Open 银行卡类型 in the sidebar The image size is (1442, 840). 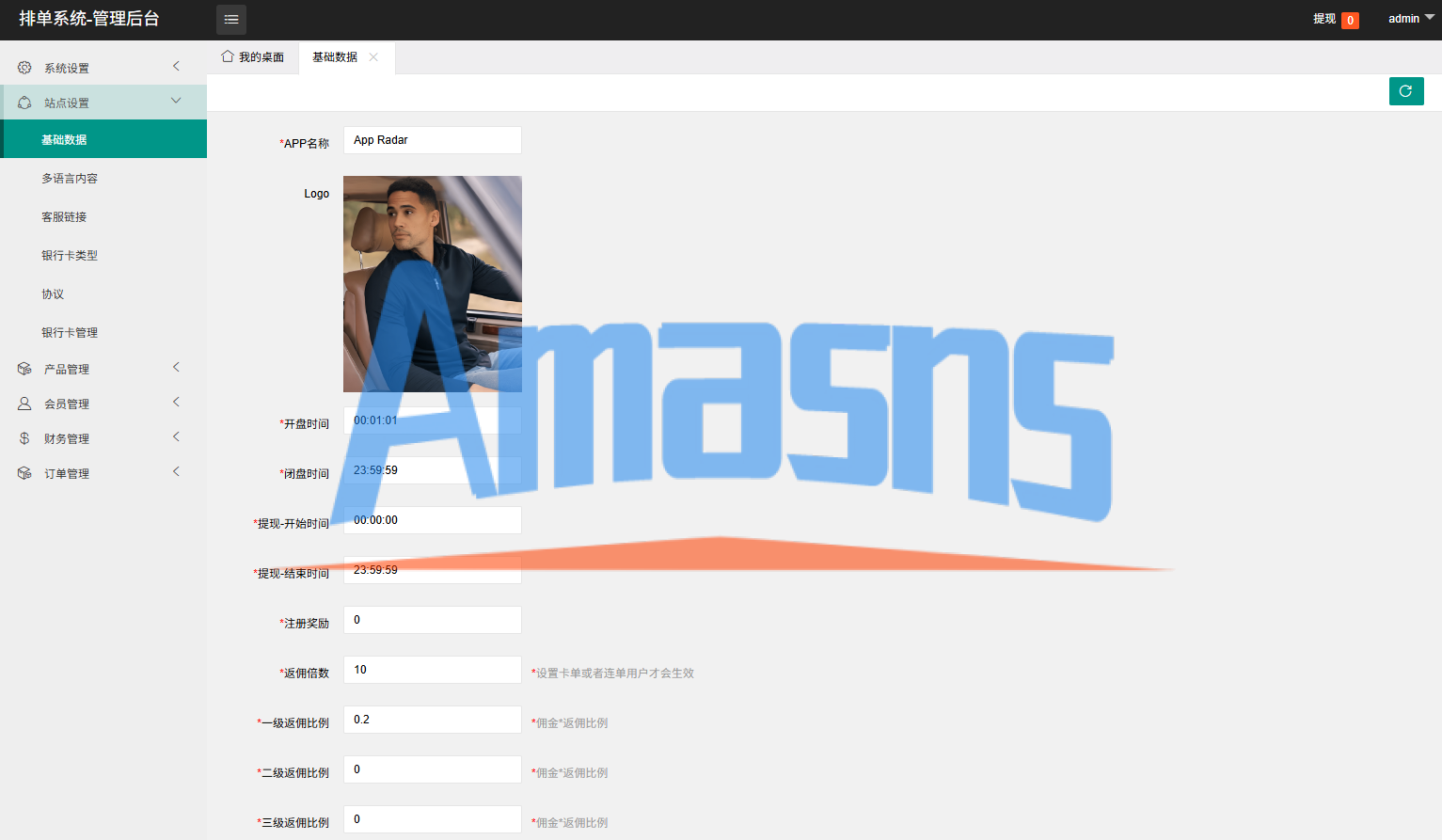point(103,255)
